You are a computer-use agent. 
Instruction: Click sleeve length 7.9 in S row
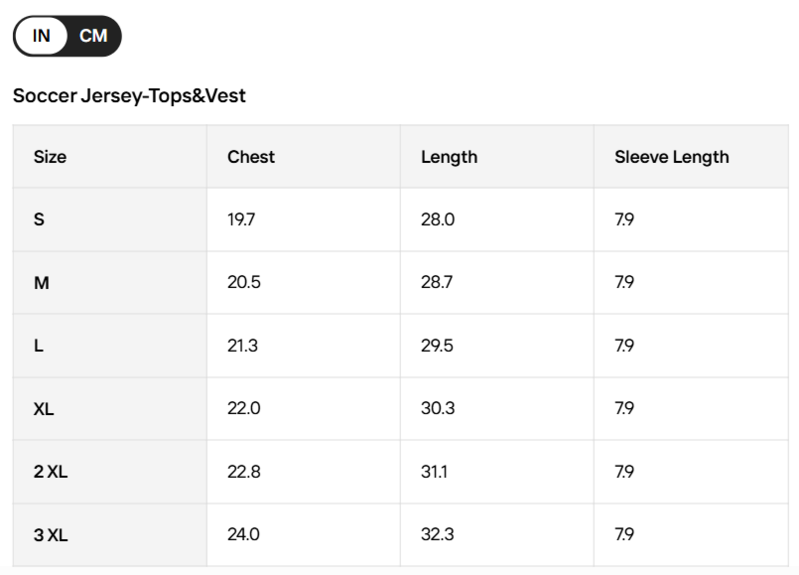pyautogui.click(x=624, y=220)
